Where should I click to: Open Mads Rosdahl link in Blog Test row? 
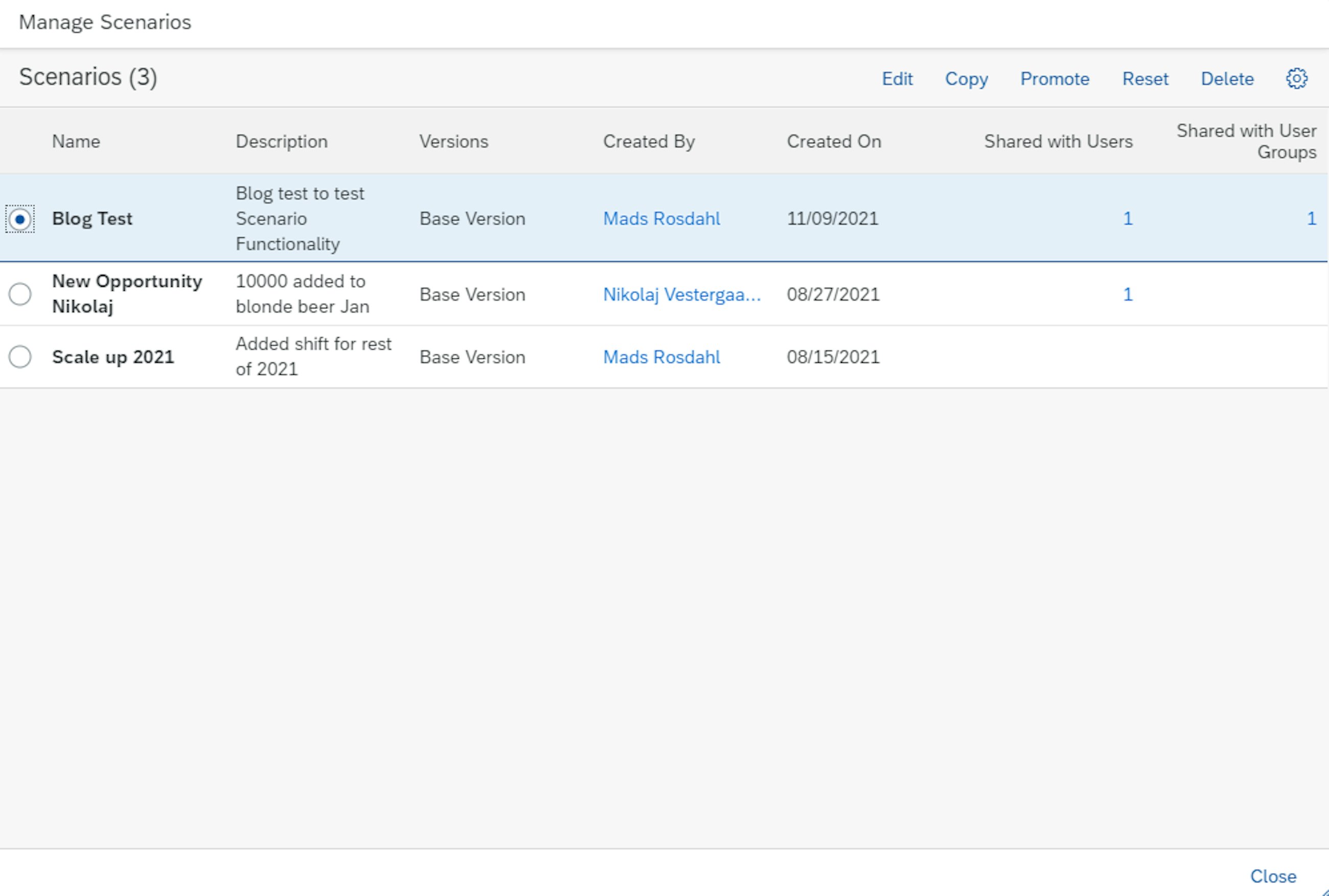tap(661, 219)
